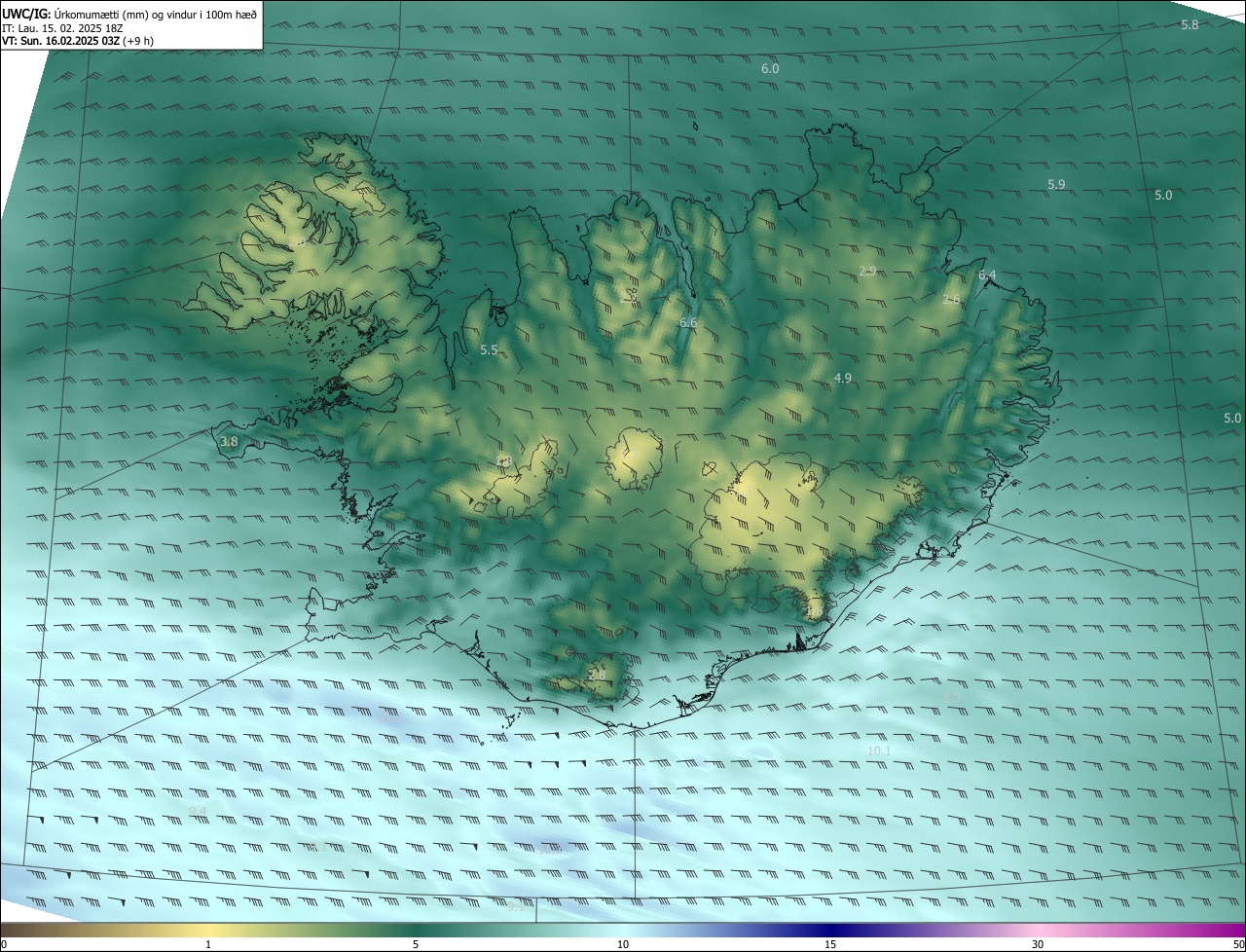Screen dimensions: 1246x952
Task: Click the 2.9 value label on the map
Action: coord(868,271)
